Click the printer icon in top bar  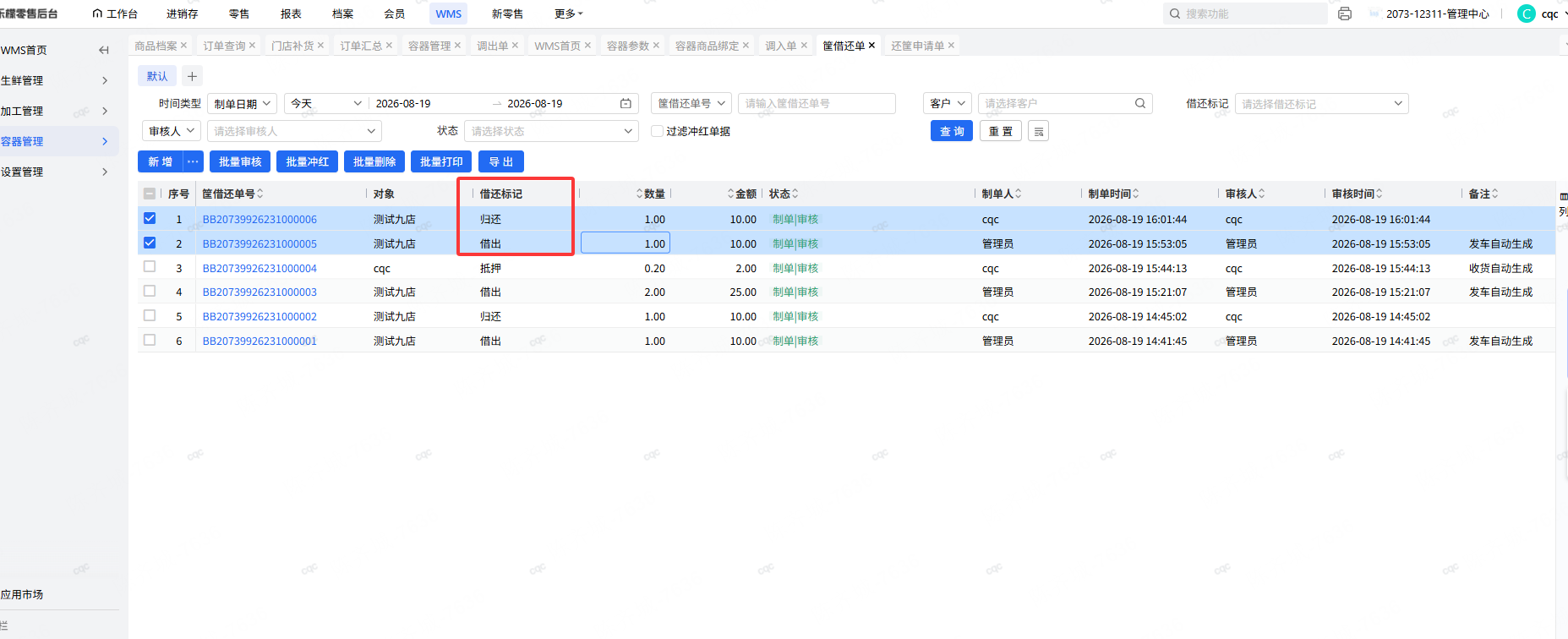1345,14
